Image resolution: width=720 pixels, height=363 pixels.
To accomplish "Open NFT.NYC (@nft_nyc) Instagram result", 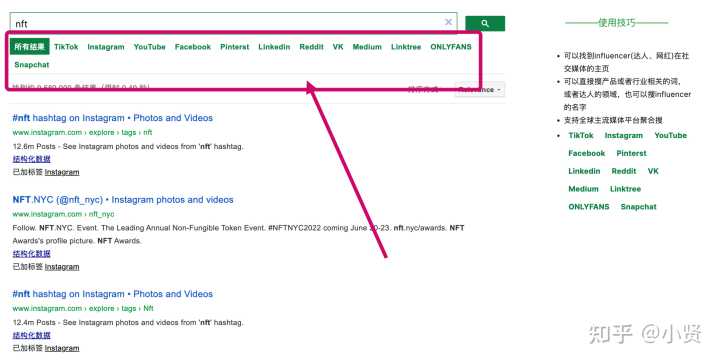I will (123, 200).
